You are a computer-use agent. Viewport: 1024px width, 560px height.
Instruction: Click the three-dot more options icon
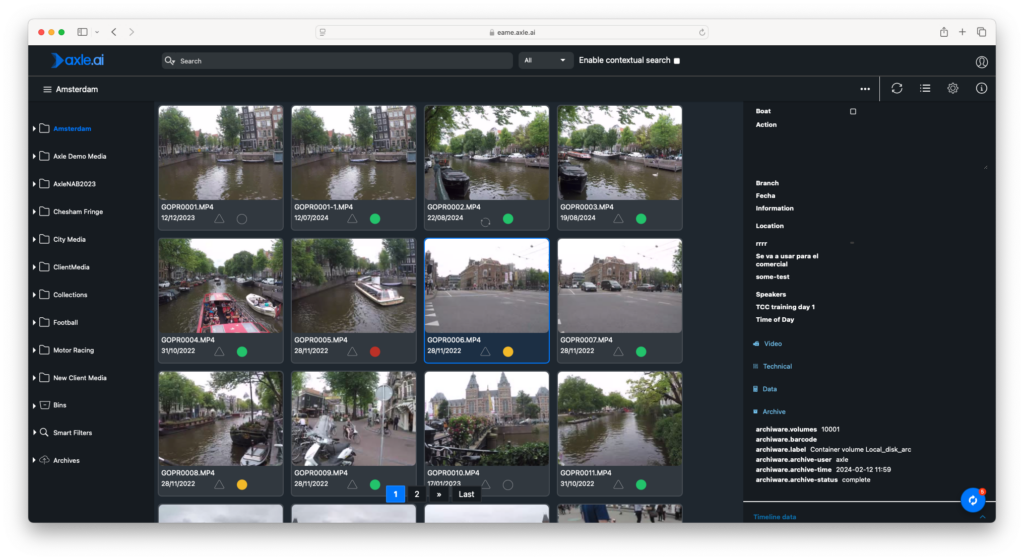click(x=864, y=89)
